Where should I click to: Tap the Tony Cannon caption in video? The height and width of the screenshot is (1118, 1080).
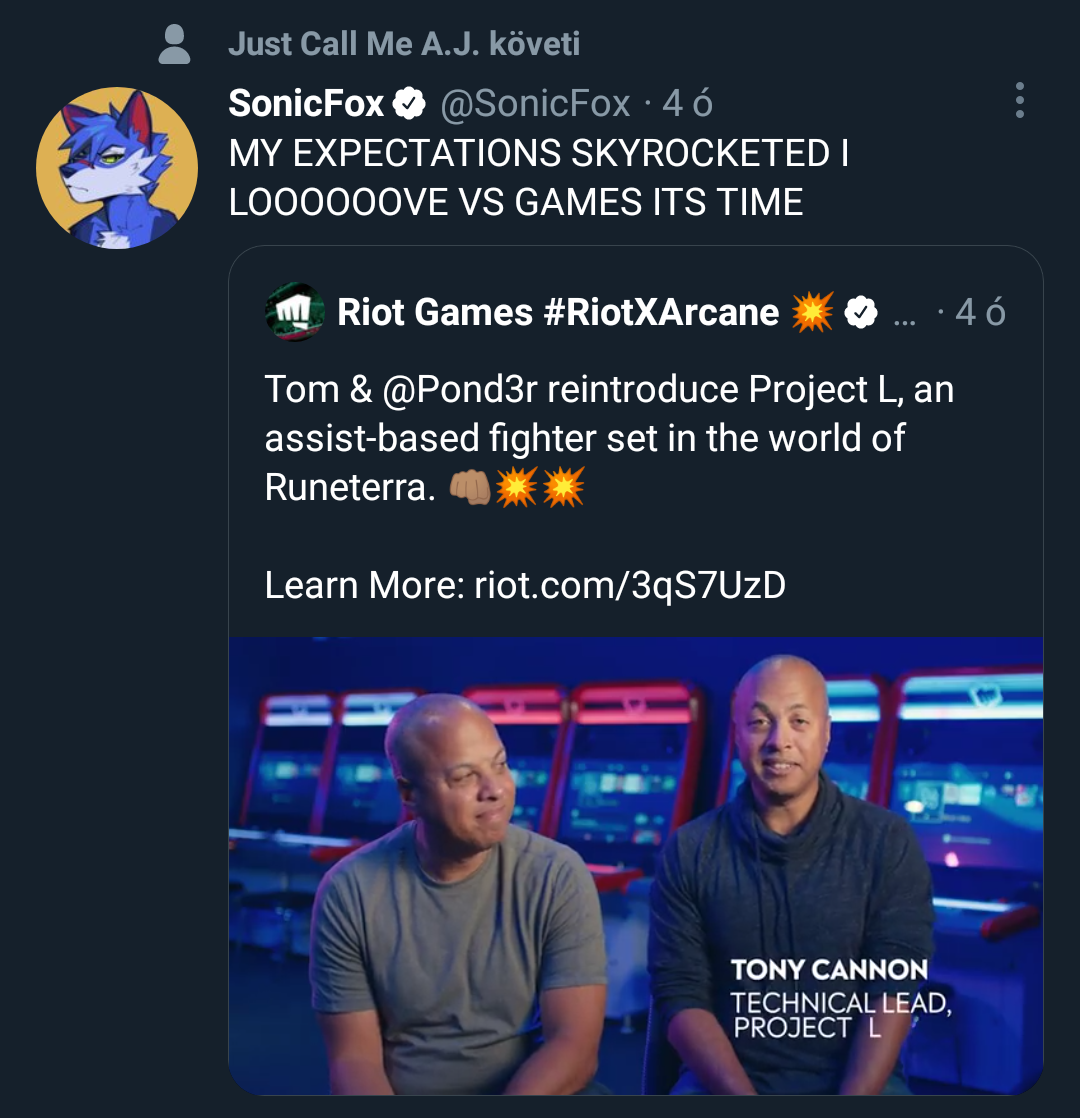point(841,999)
